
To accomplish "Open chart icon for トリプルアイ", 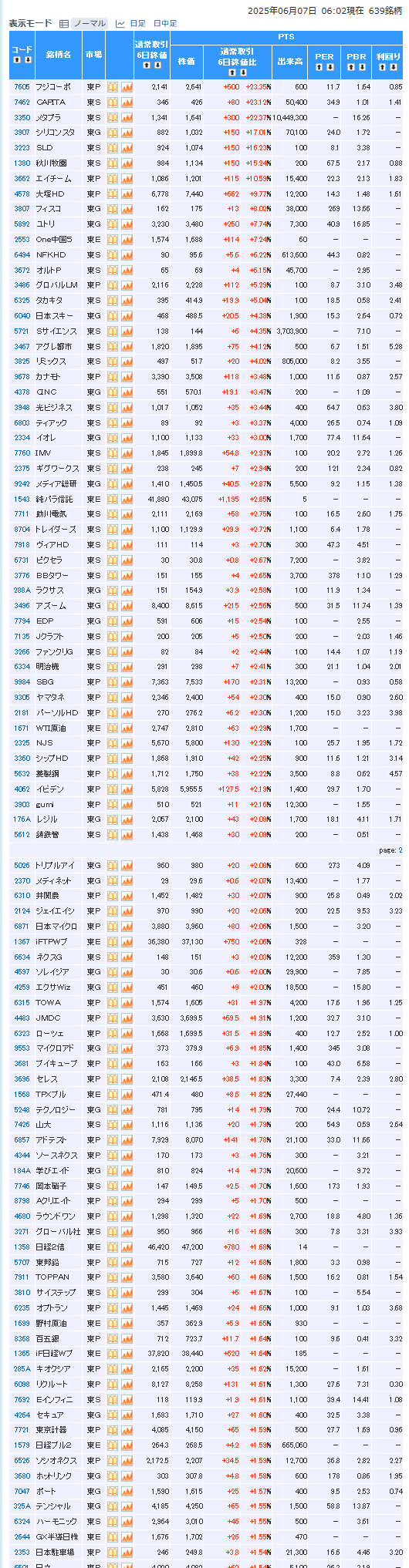I will (x=127, y=866).
